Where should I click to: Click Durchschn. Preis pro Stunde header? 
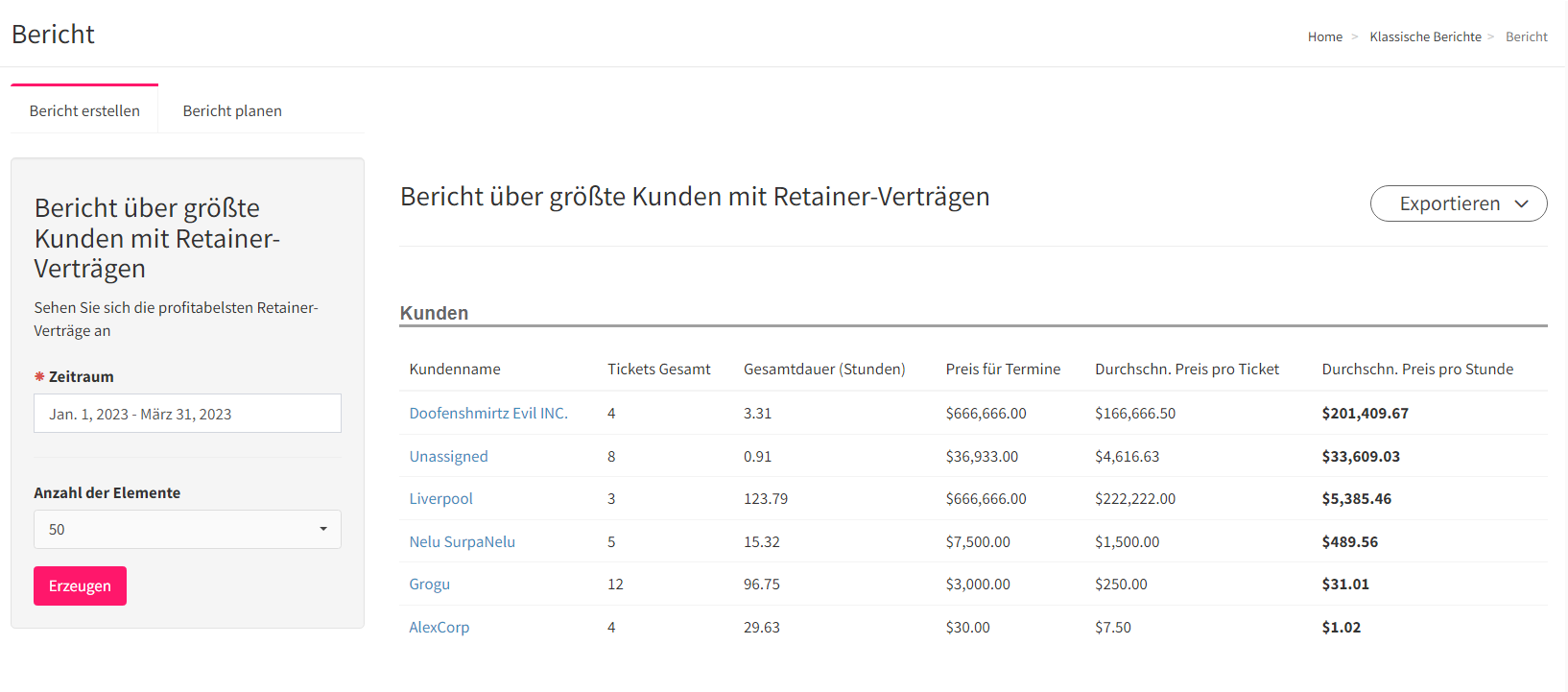click(x=1417, y=369)
